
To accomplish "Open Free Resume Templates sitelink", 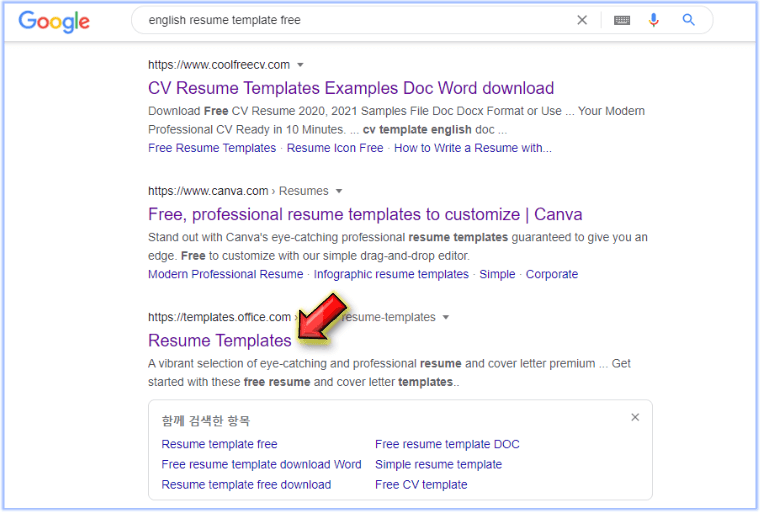I will (212, 148).
